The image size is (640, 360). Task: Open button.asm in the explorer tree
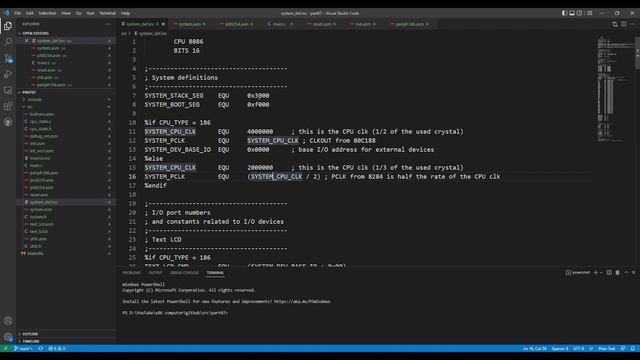coord(42,114)
